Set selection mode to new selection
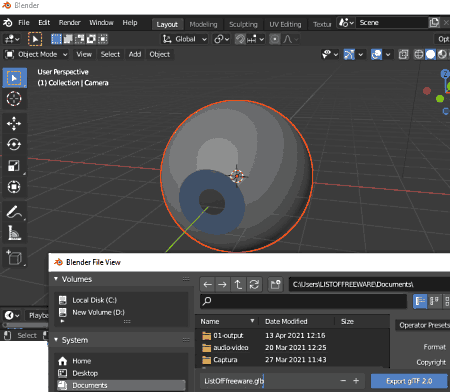Image resolution: width=450 pixels, height=392 pixels. (x=56, y=39)
